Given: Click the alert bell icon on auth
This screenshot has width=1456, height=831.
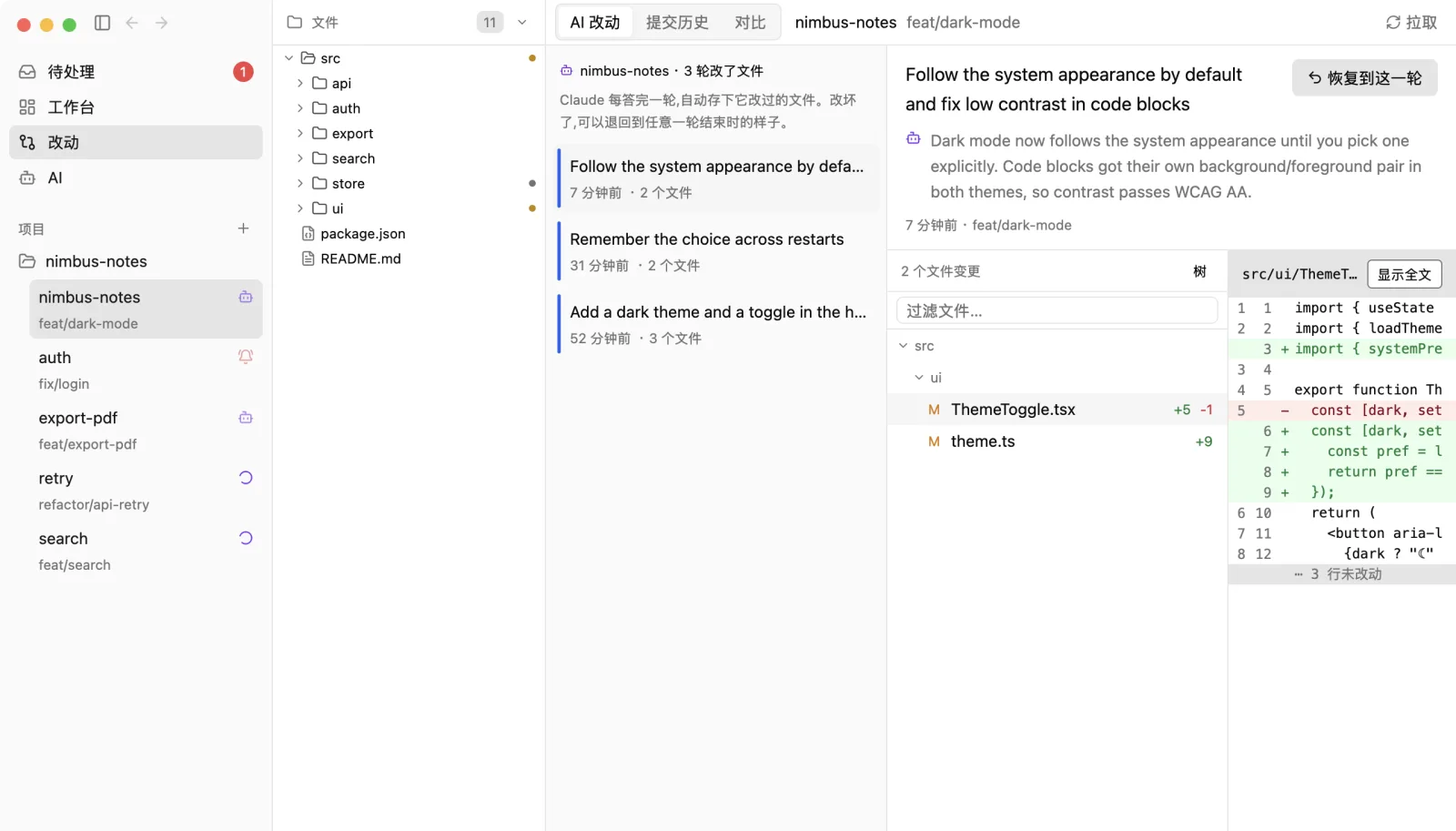Looking at the screenshot, I should (246, 357).
